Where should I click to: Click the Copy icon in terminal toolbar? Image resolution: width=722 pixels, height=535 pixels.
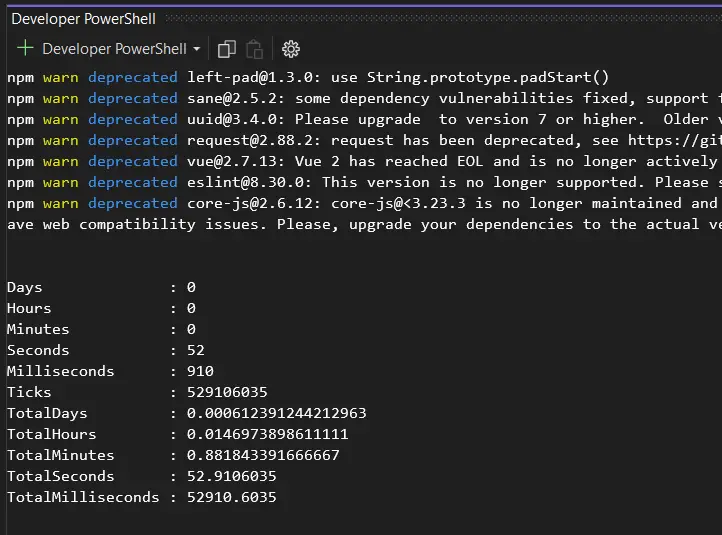[x=227, y=49]
